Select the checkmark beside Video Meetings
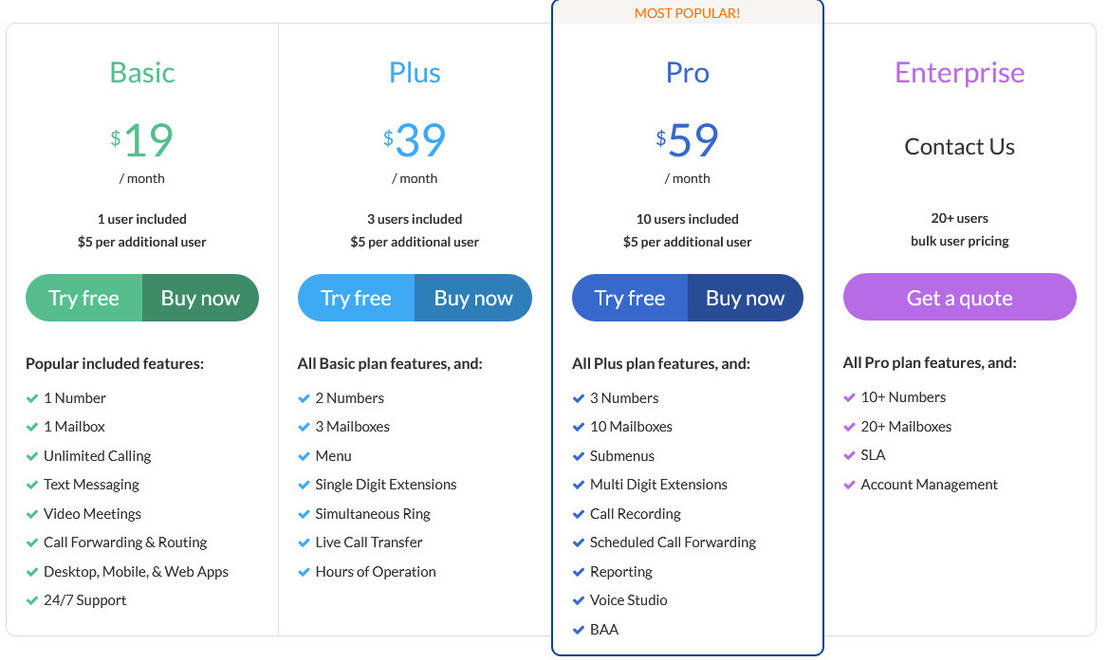Screen dimensions: 1108x660 click(33, 514)
